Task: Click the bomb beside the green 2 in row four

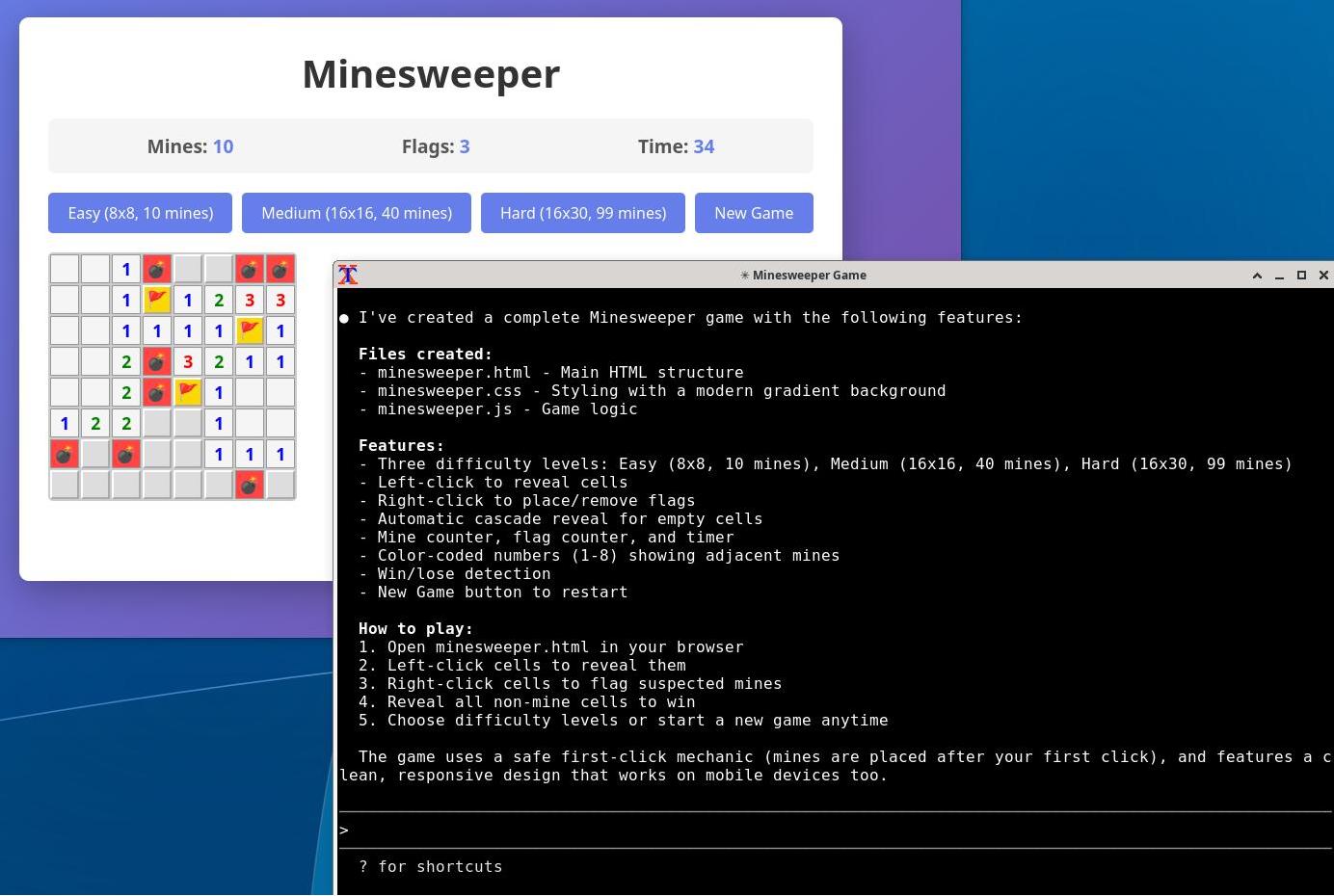Action: [157, 361]
